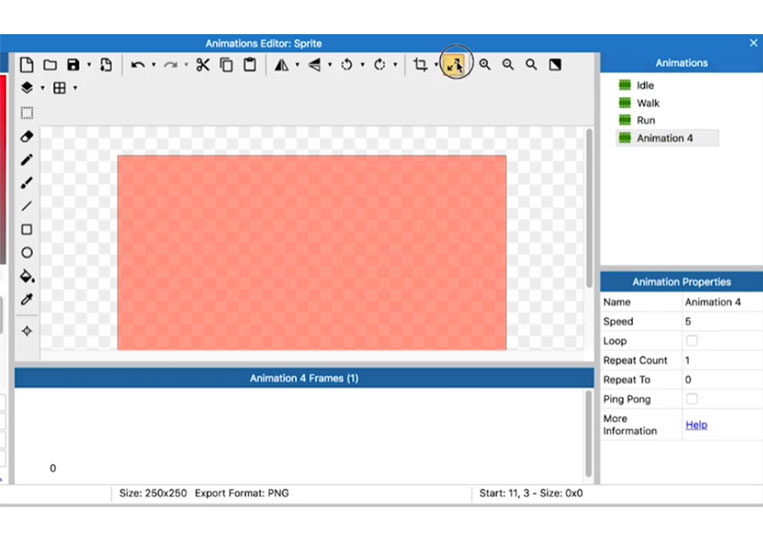Select the Run animation
Viewport: 763px width, 541px height.
(x=646, y=120)
